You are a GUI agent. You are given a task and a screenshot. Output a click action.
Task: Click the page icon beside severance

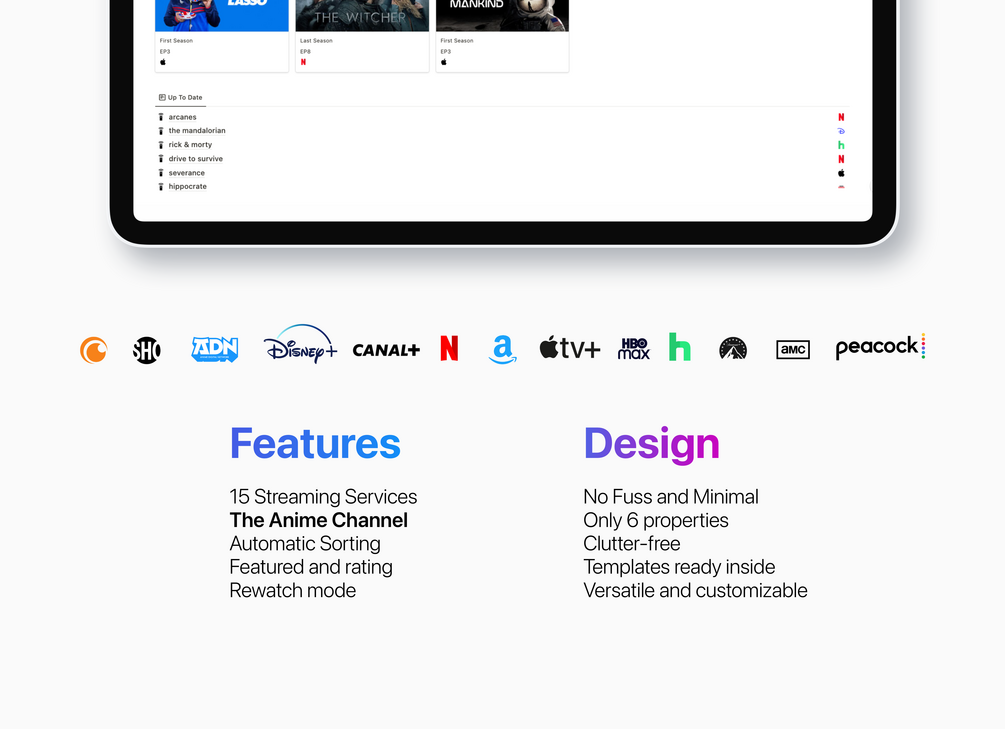tap(161, 173)
